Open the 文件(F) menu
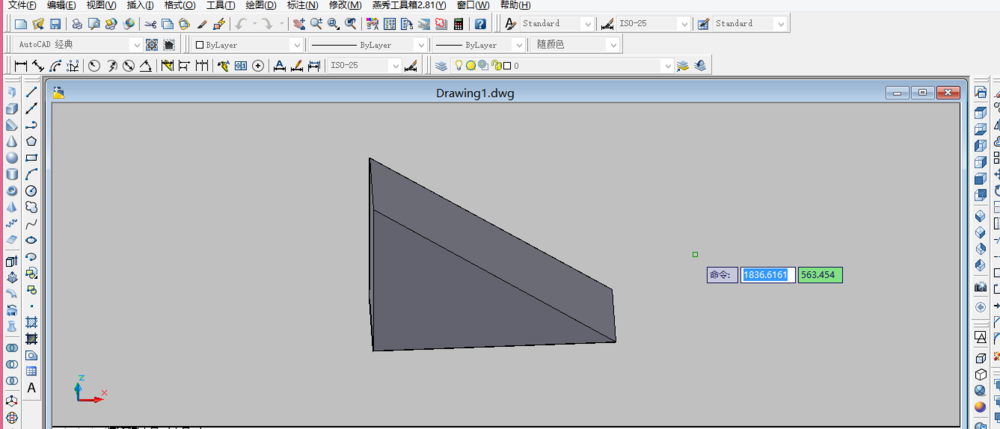The image size is (1000, 429). pyautogui.click(x=21, y=5)
